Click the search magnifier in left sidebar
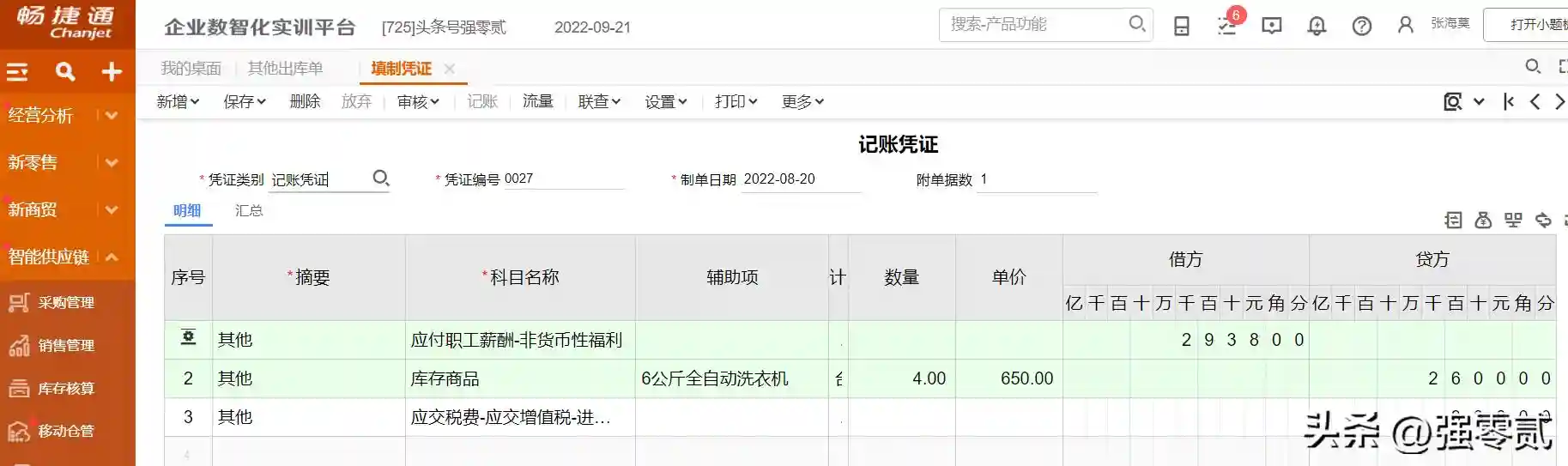 click(65, 72)
